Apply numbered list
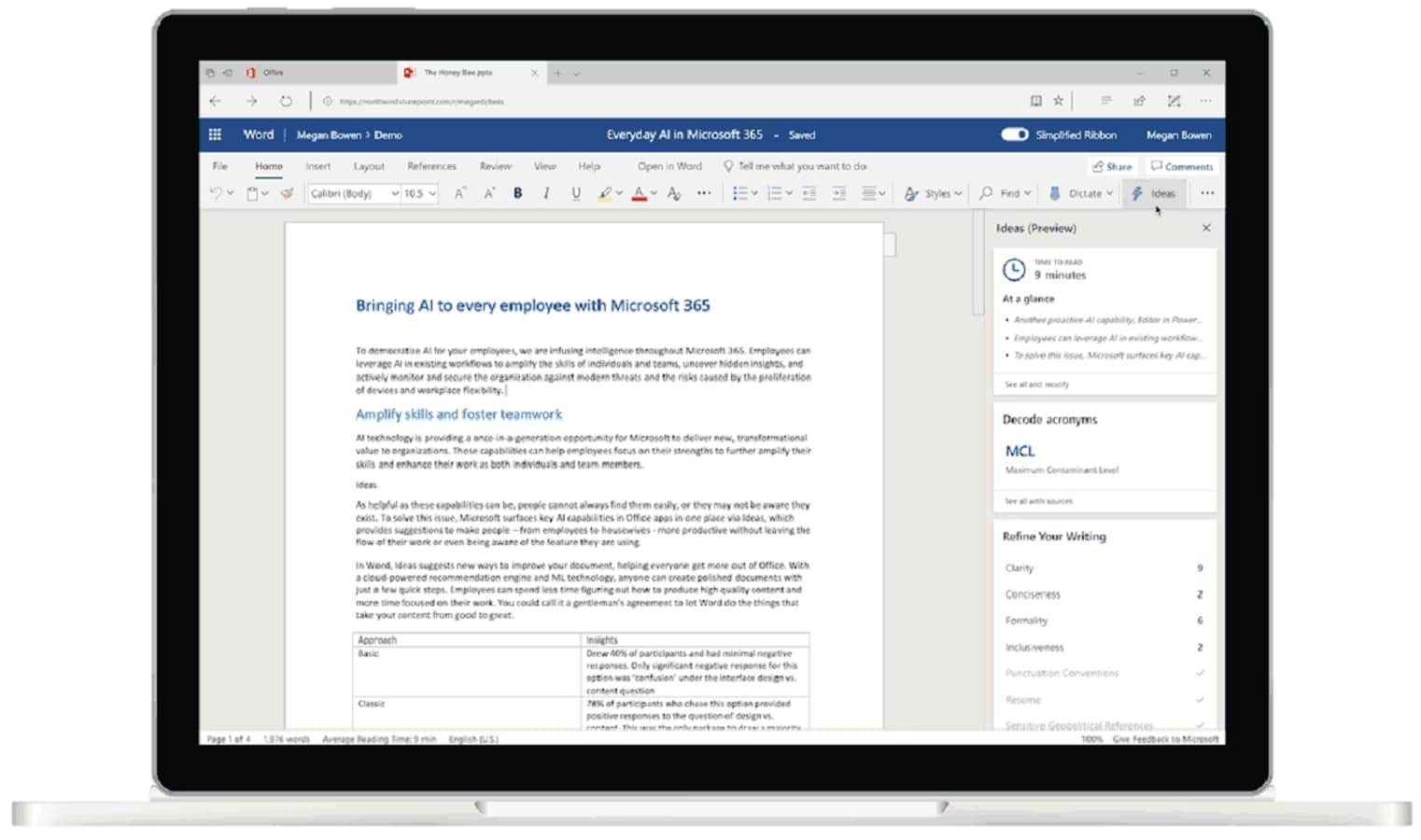 tap(774, 193)
